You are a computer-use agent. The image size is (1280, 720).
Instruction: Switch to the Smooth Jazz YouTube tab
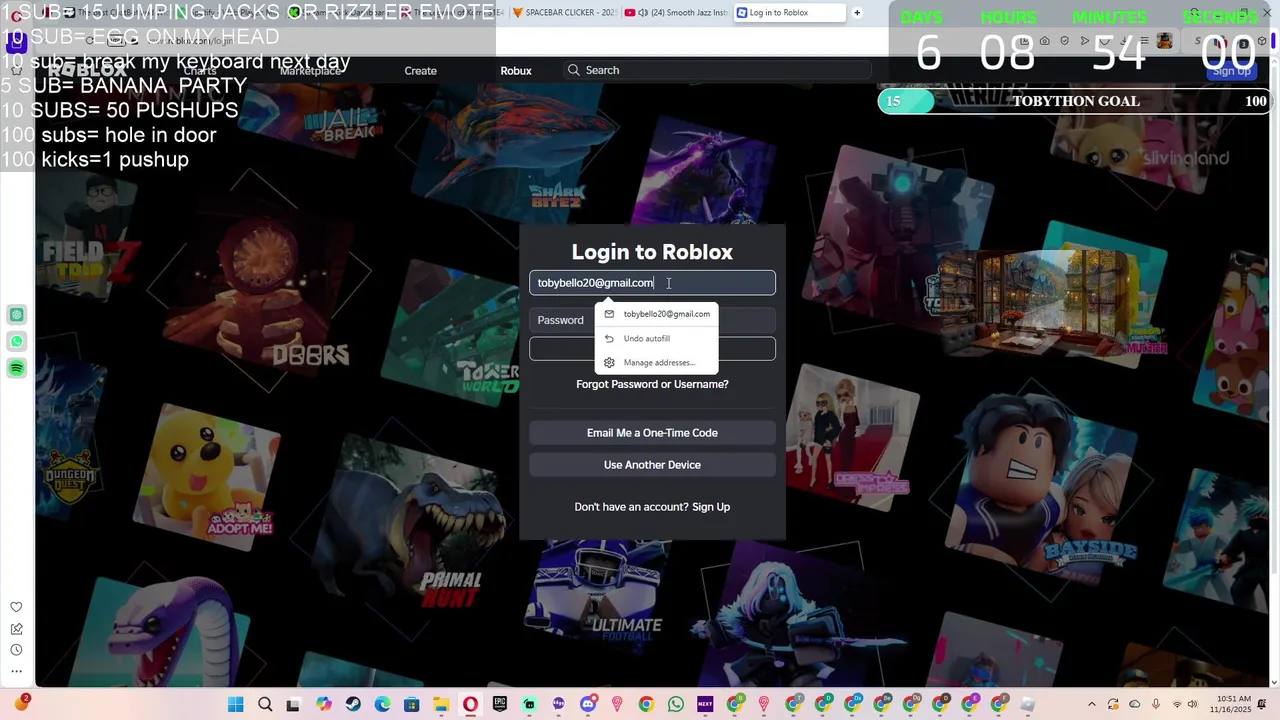[x=676, y=13]
